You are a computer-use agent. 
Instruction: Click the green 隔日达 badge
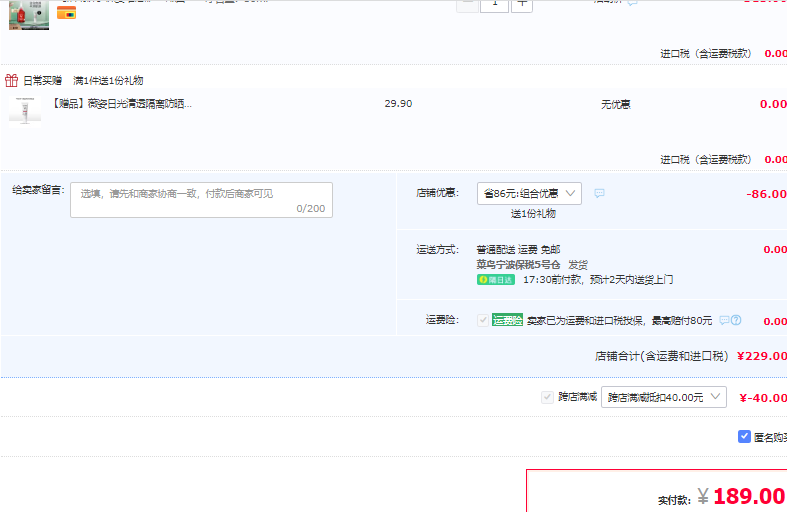(x=495, y=280)
